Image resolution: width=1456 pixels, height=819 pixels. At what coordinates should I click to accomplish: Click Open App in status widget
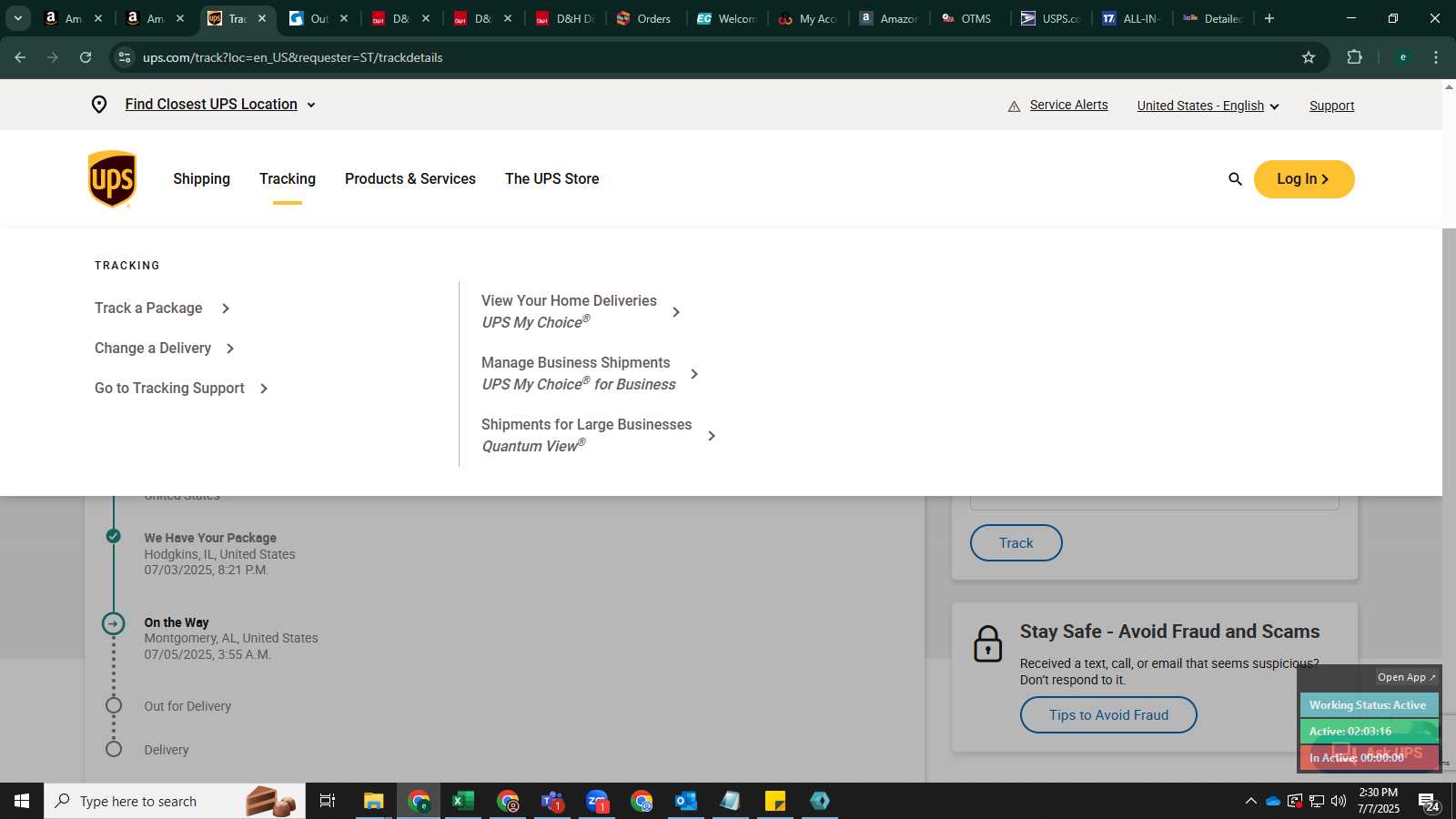[1406, 677]
